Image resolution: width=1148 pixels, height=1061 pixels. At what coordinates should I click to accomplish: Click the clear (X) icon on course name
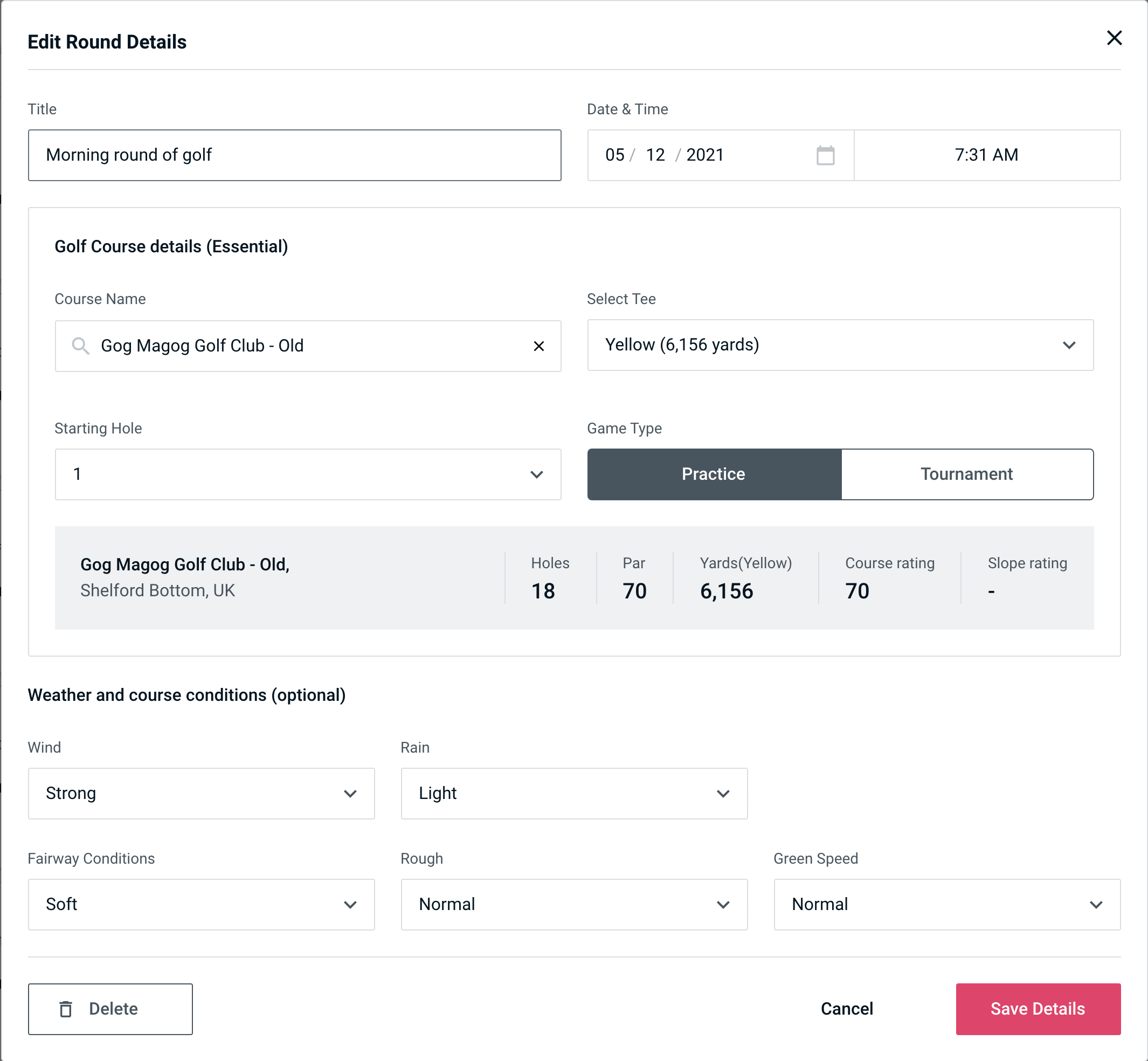pos(539,346)
